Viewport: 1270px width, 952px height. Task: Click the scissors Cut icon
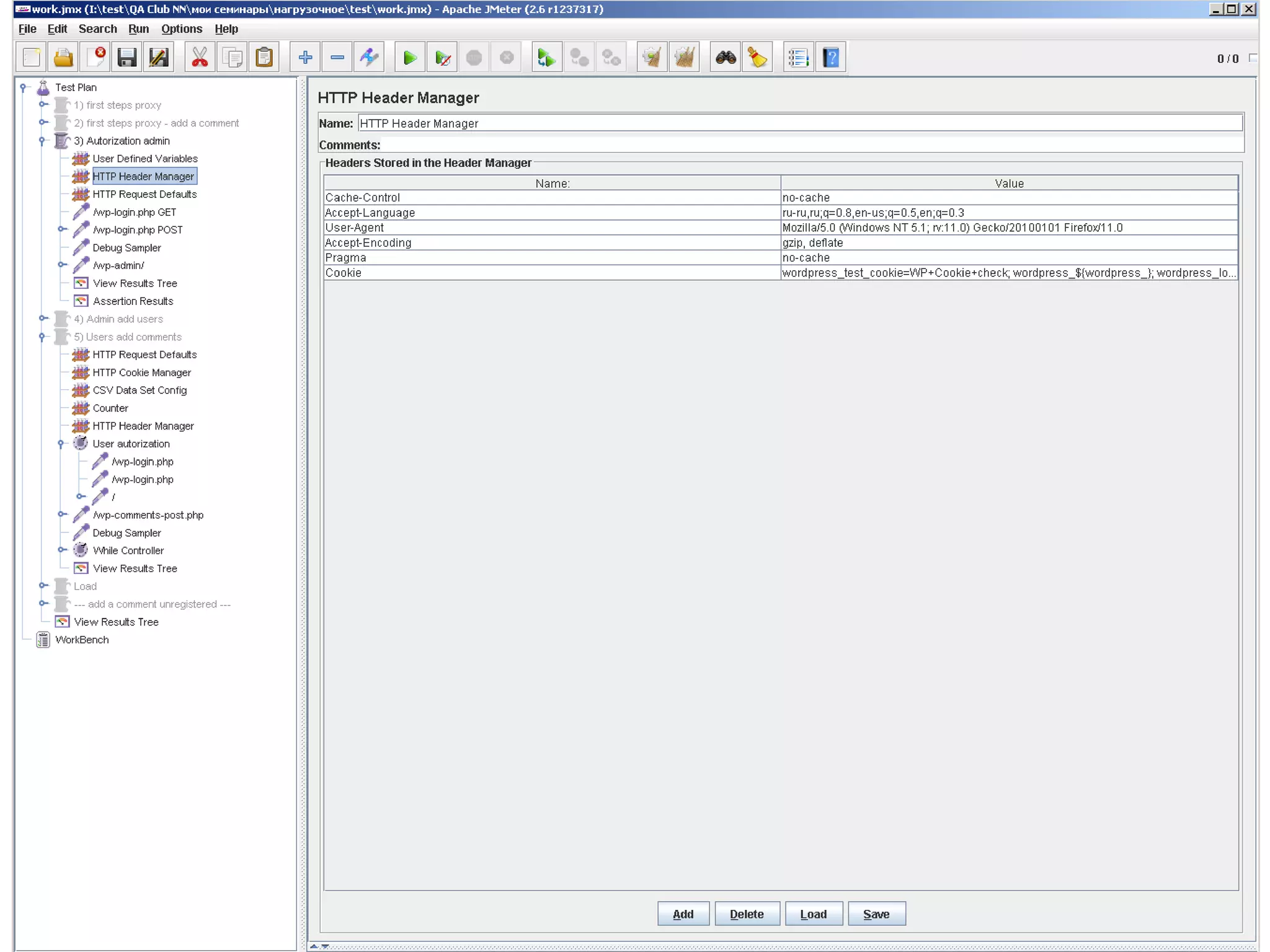[200, 58]
